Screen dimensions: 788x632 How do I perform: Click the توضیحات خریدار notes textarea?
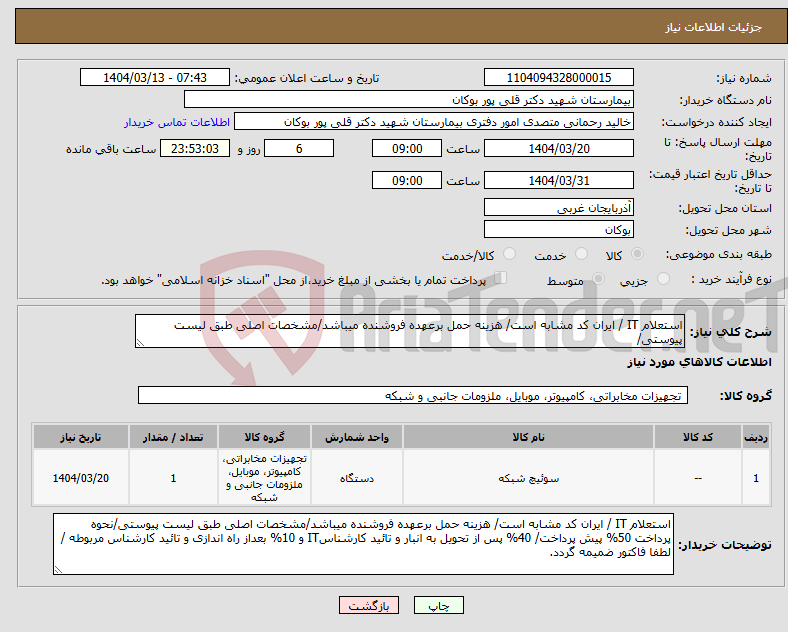click(x=363, y=544)
